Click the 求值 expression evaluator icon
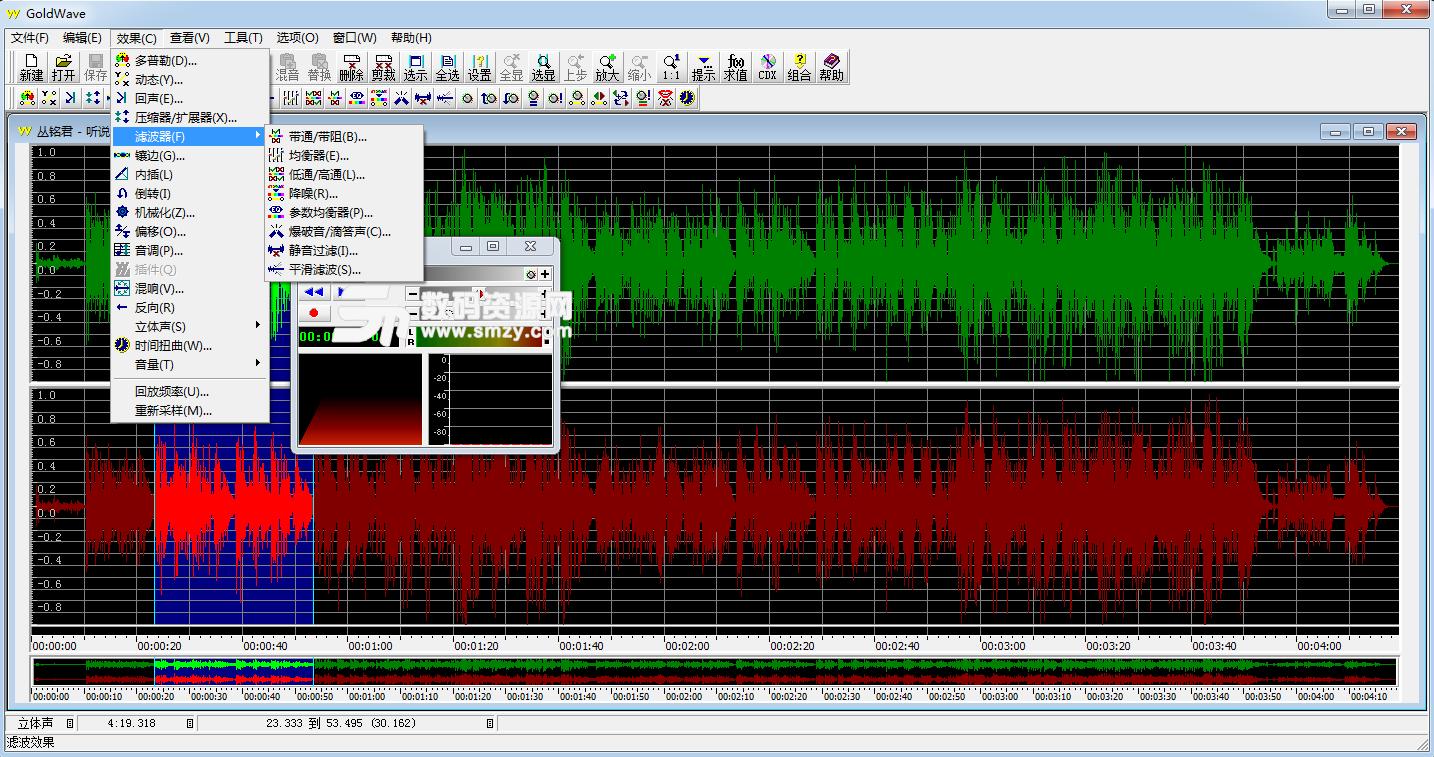The image size is (1434, 757). pos(735,67)
